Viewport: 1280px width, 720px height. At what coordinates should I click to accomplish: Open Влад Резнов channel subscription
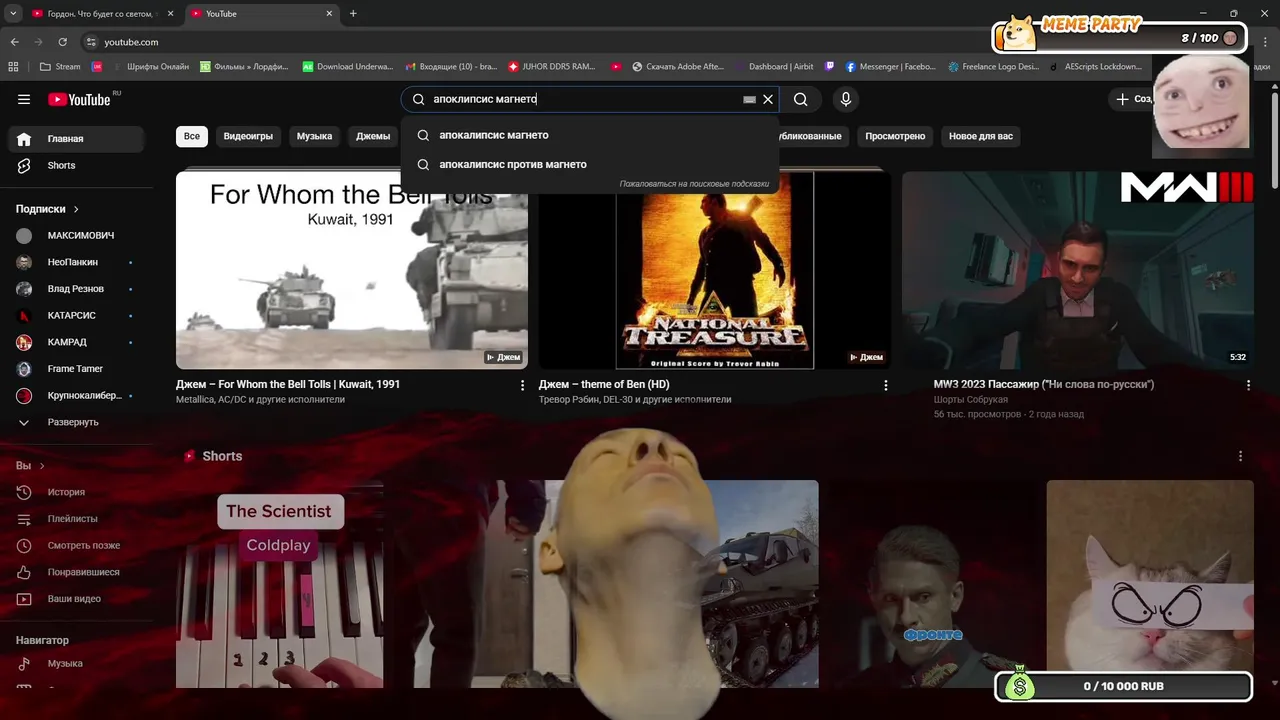tap(75, 289)
